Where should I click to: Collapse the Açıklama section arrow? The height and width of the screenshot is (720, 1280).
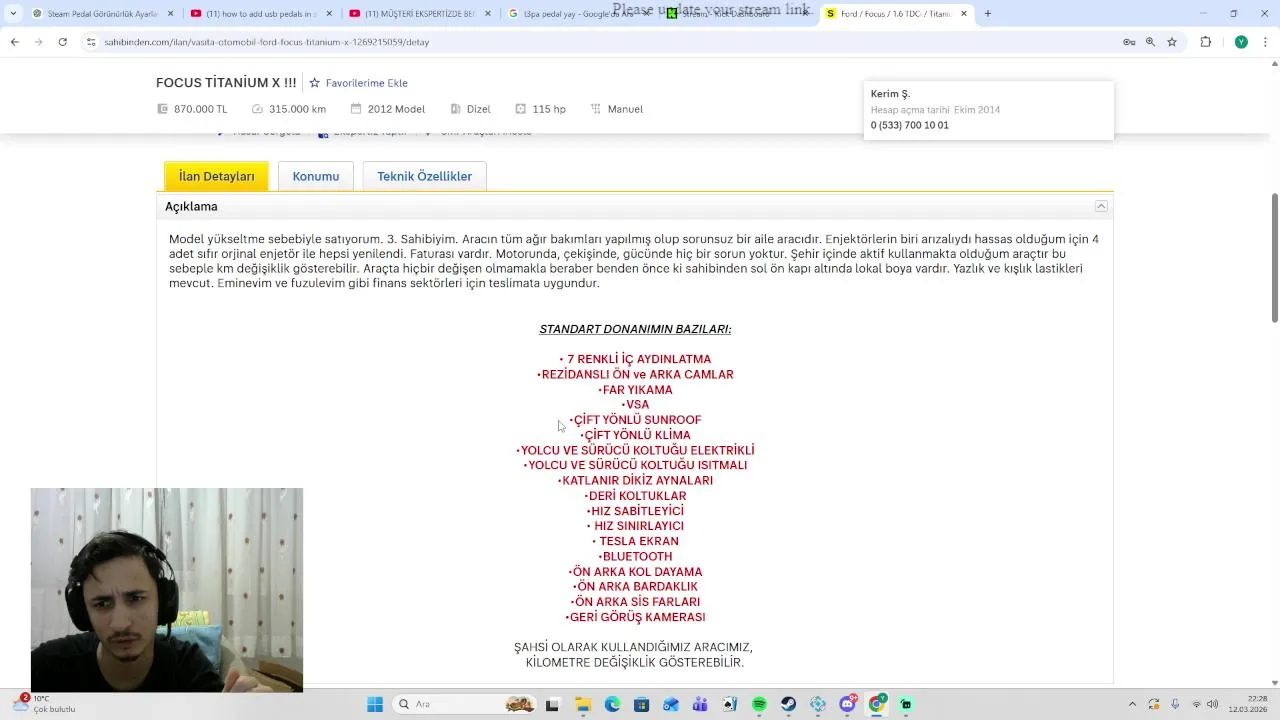tap(1101, 206)
